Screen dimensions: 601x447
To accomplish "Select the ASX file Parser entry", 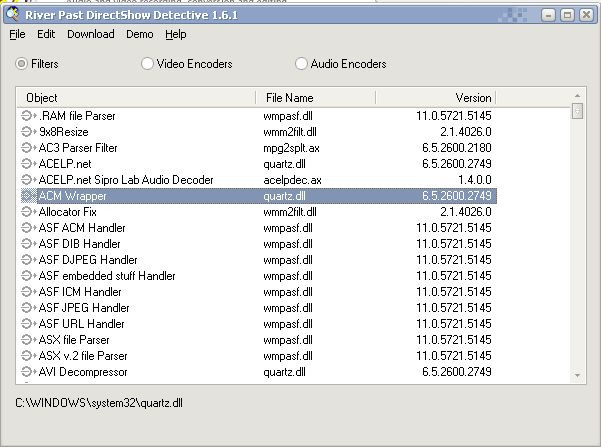I will pyautogui.click(x=257, y=340).
